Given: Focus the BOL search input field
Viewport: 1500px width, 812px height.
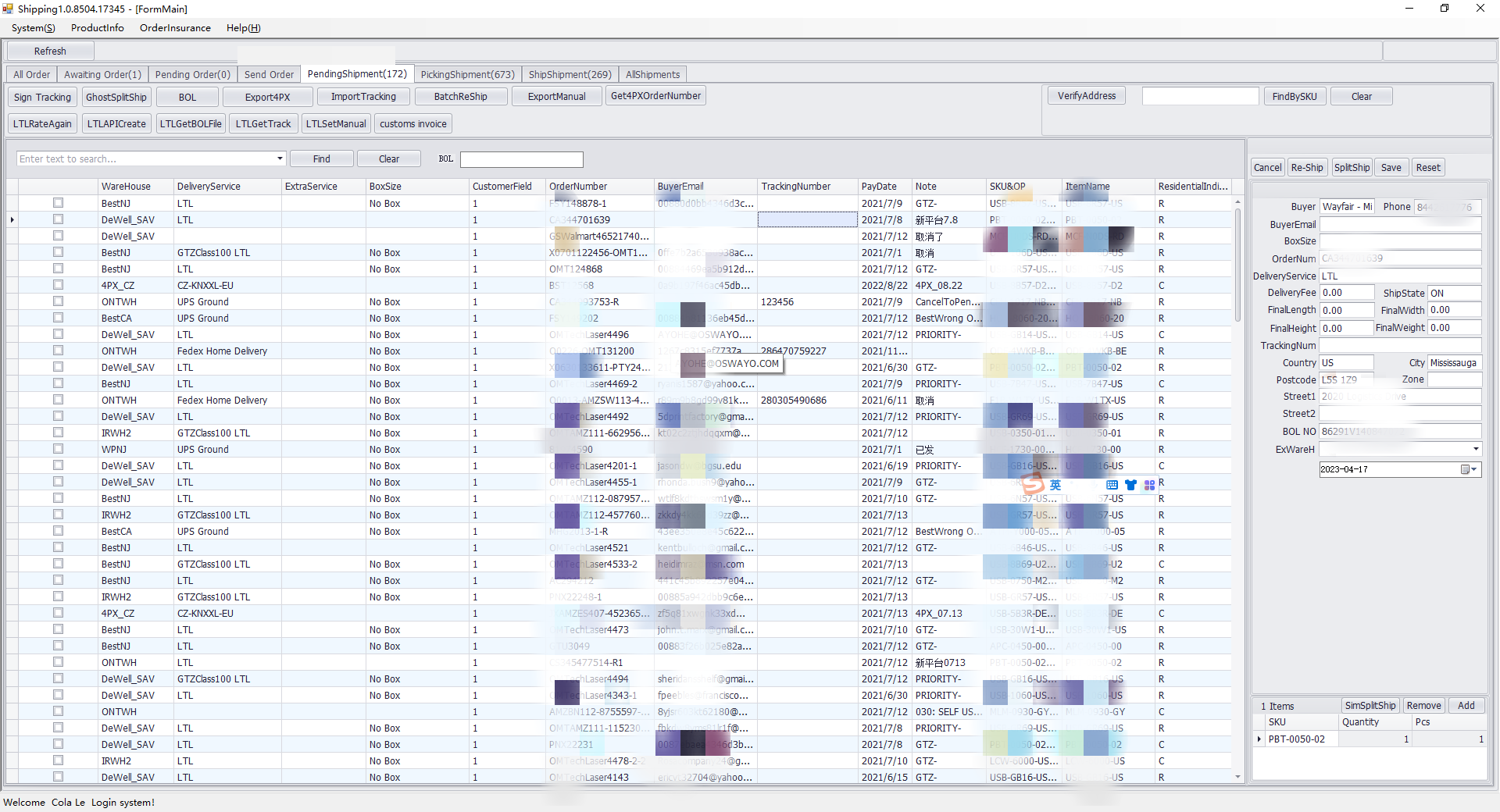Looking at the screenshot, I should pos(522,159).
